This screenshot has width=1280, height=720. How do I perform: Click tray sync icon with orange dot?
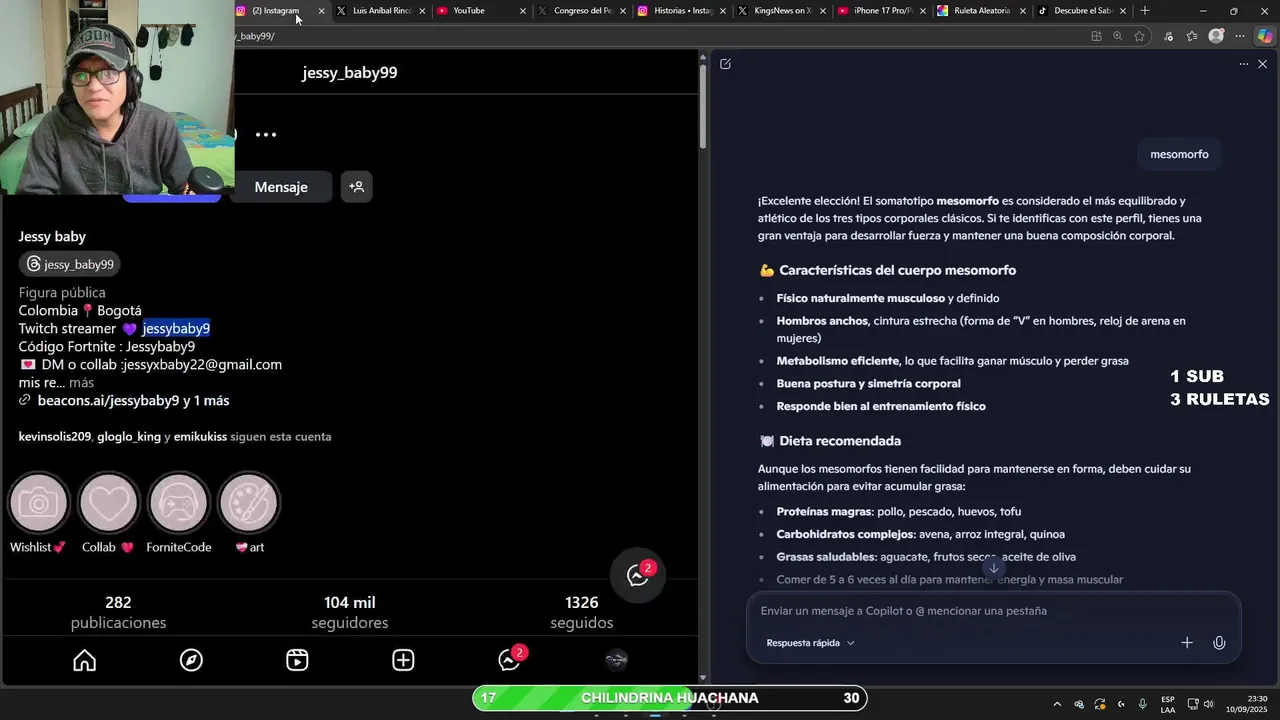[1100, 704]
